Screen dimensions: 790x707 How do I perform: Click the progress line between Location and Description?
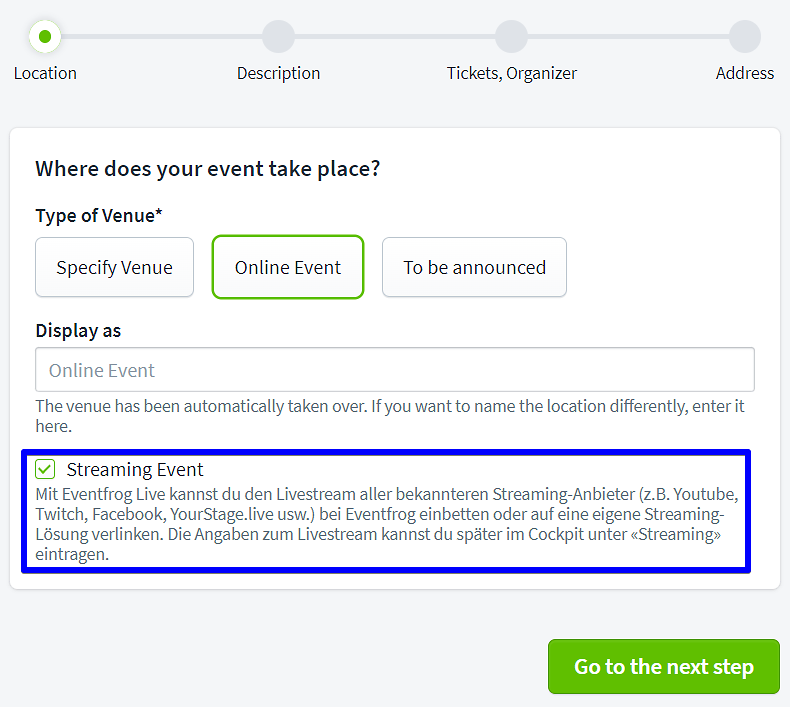[160, 37]
